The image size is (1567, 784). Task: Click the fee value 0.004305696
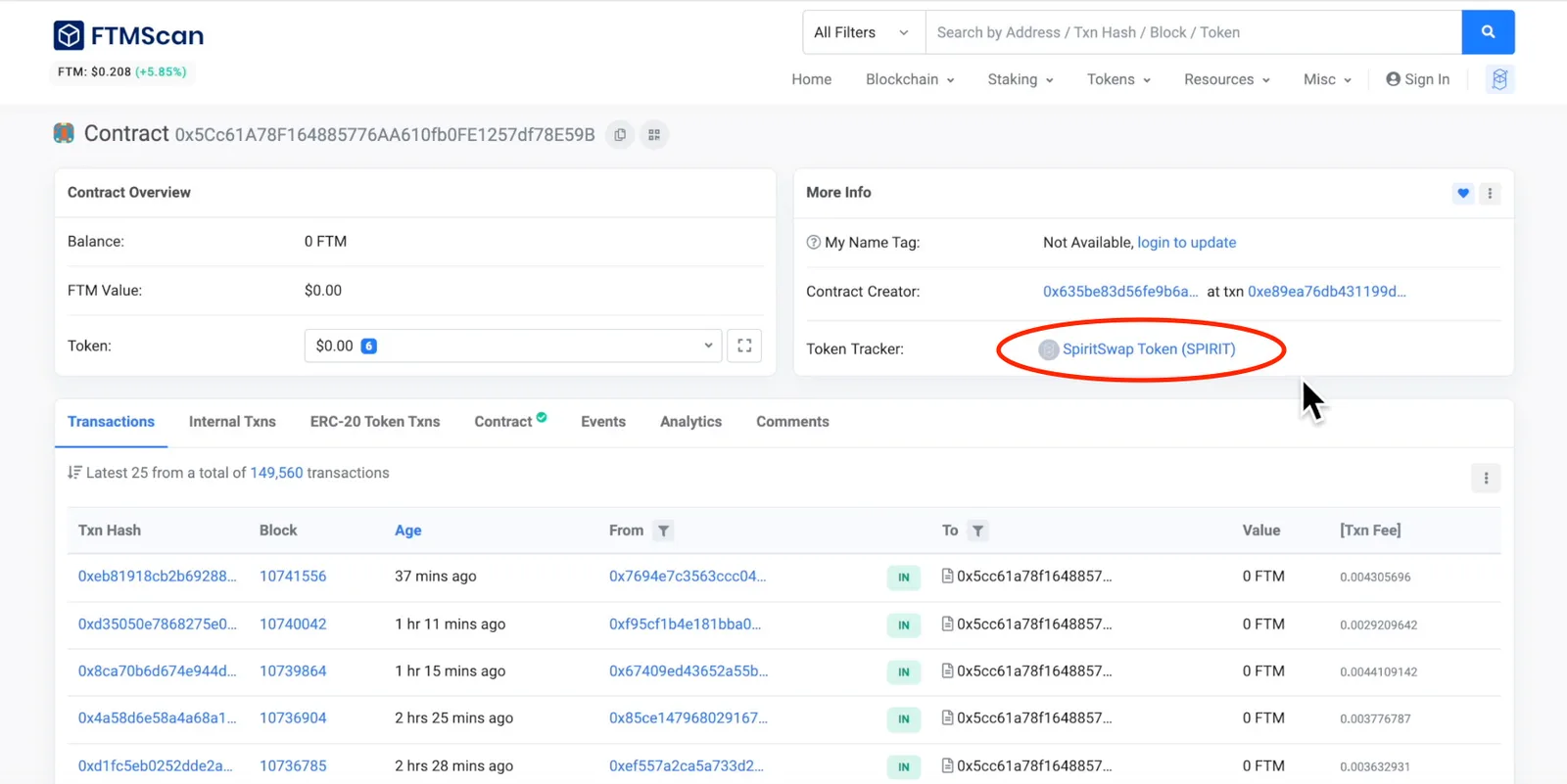(x=1375, y=577)
